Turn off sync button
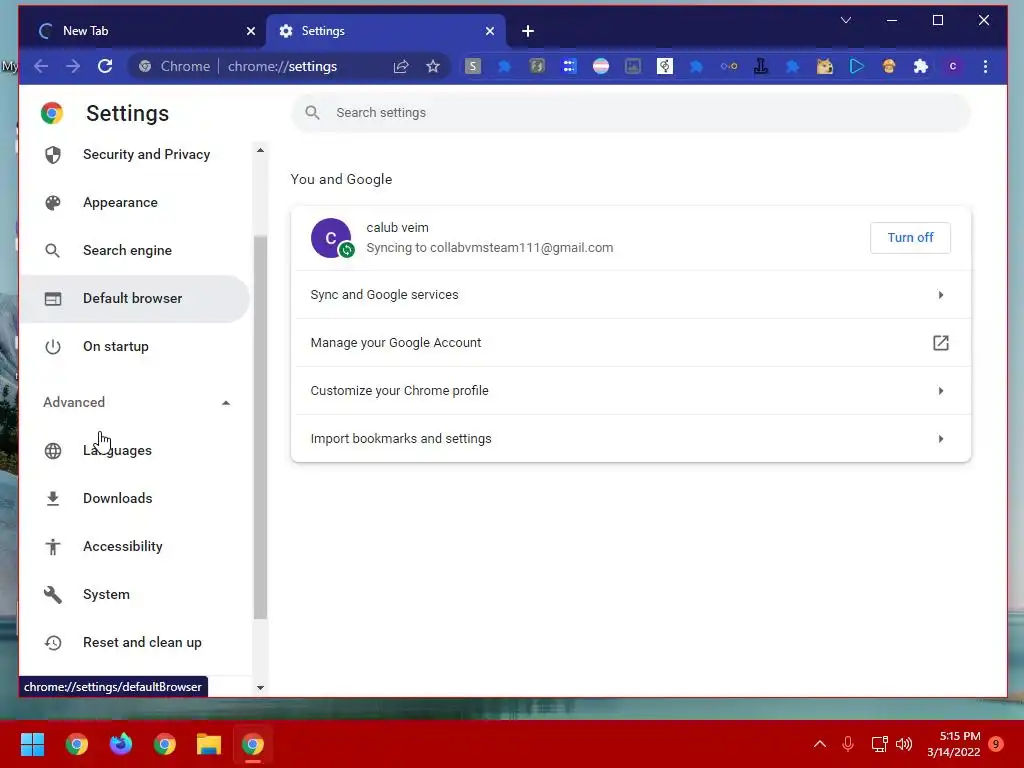 pos(910,238)
